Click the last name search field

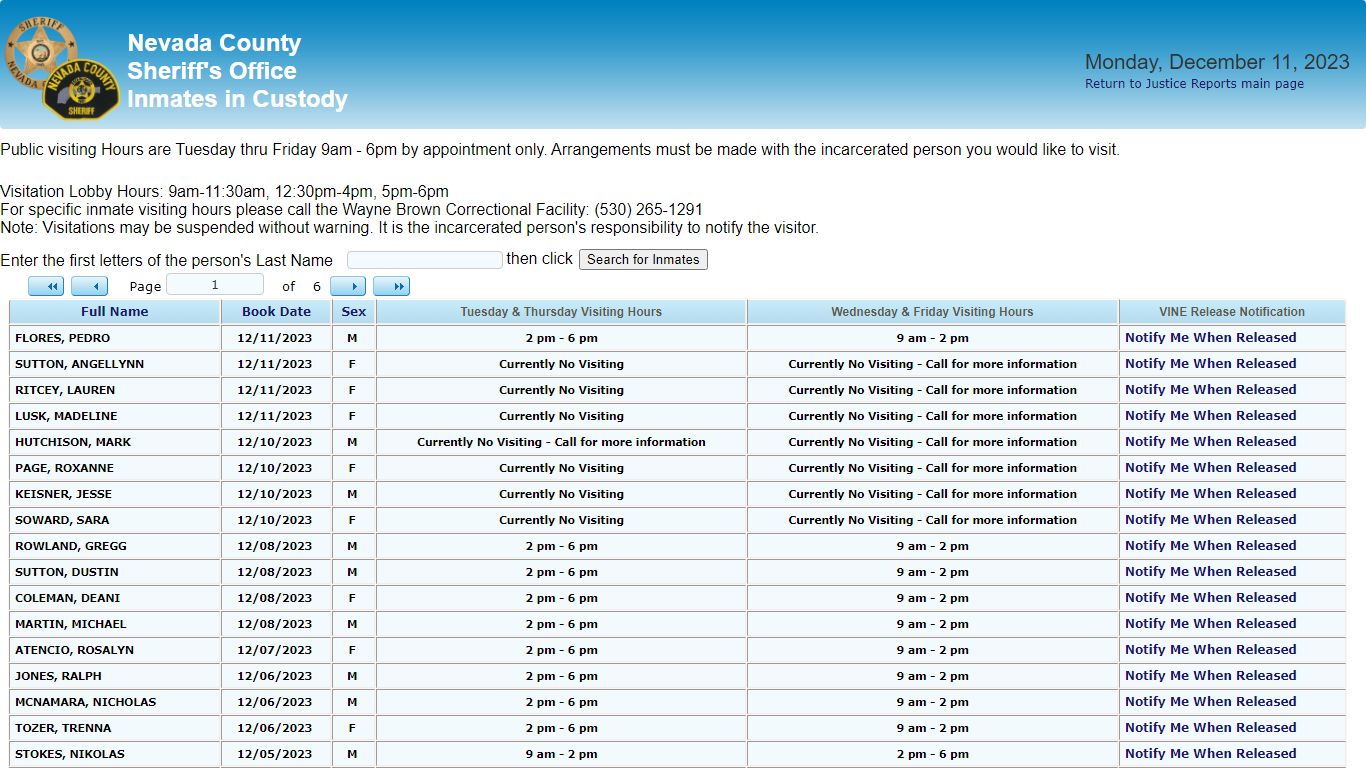coord(425,260)
